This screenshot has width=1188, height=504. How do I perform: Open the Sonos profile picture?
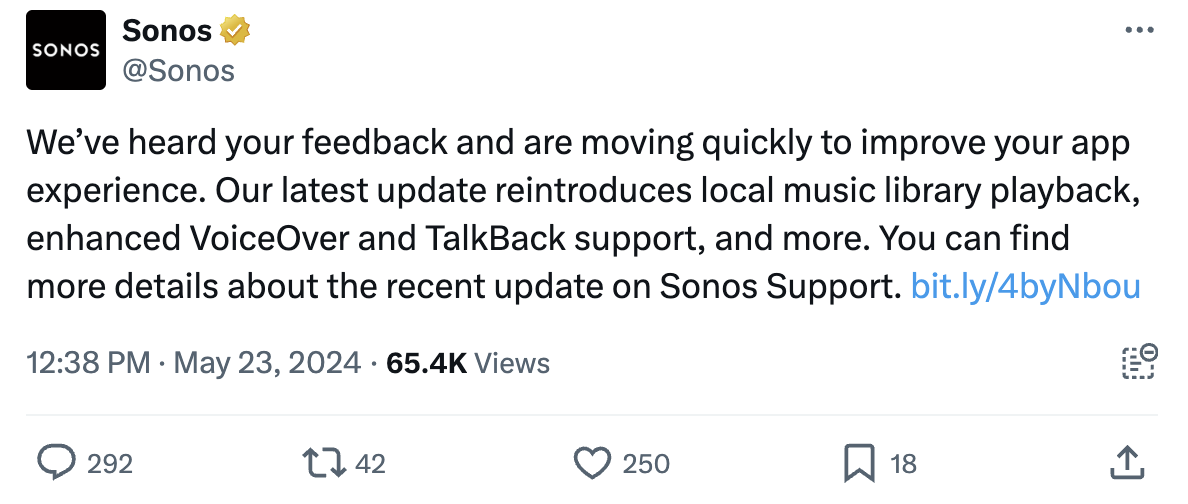tap(66, 50)
